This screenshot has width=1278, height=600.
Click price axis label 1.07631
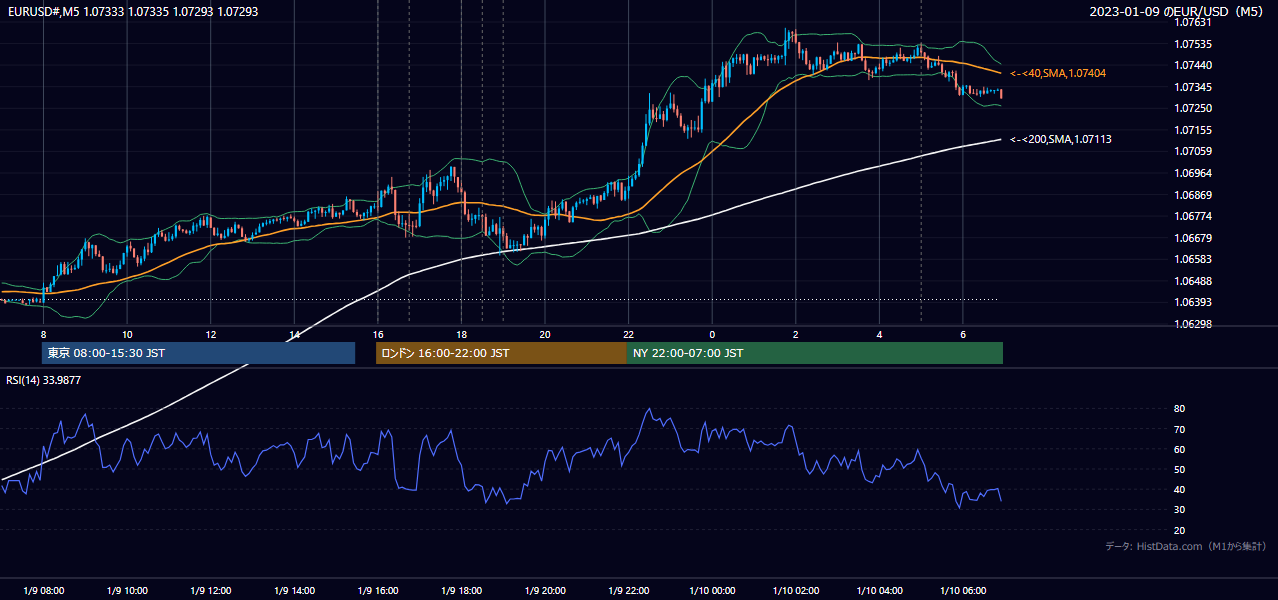pos(1193,23)
